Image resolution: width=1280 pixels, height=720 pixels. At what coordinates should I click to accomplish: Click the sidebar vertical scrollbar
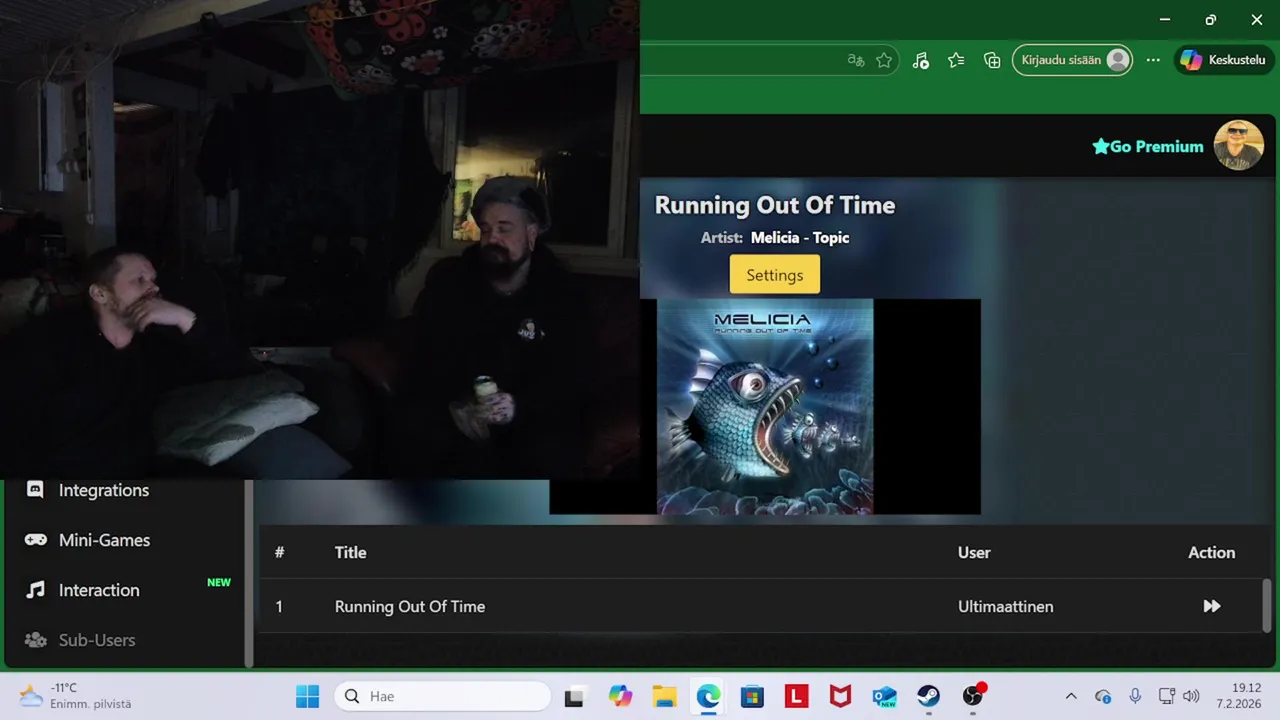249,572
